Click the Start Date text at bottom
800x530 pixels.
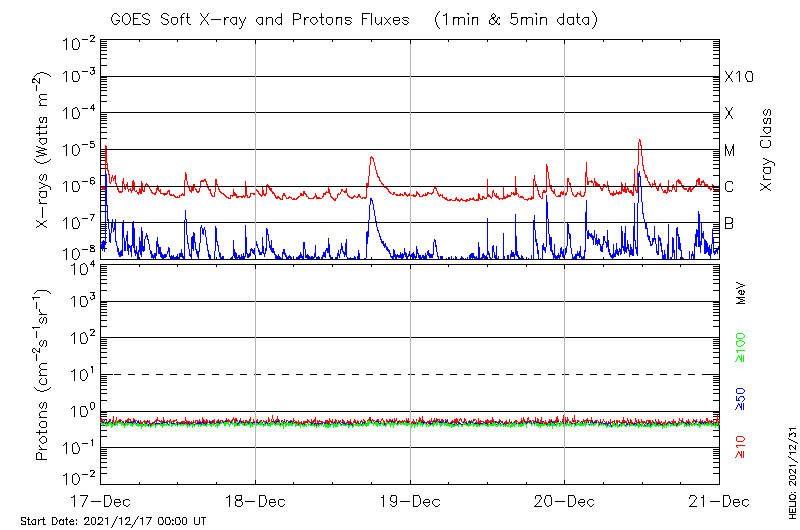tap(113, 521)
